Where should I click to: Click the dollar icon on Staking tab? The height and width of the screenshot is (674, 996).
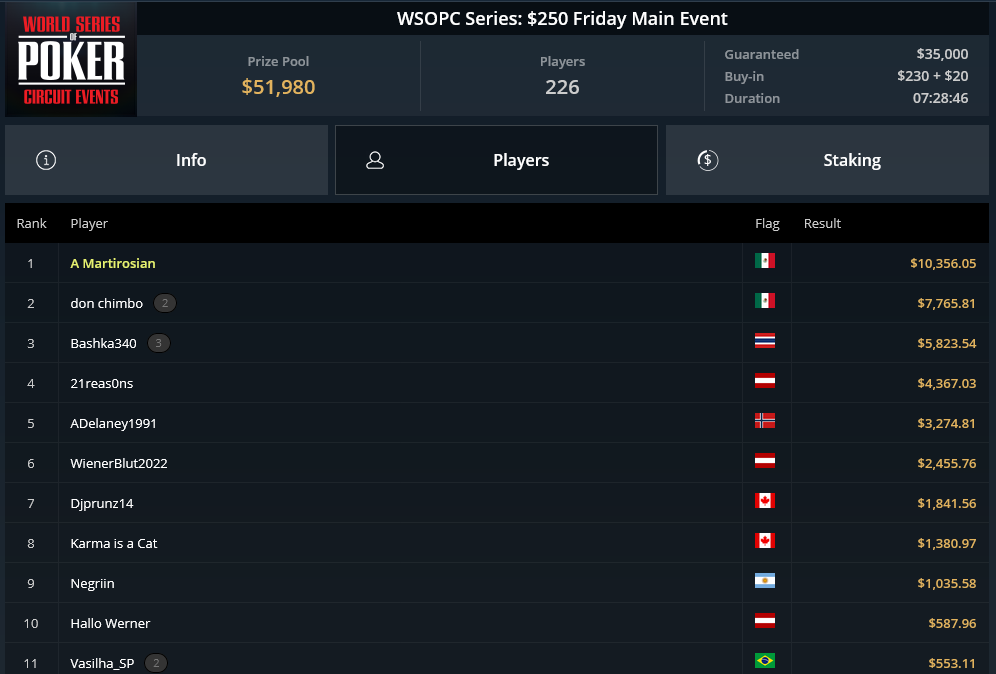(708, 160)
